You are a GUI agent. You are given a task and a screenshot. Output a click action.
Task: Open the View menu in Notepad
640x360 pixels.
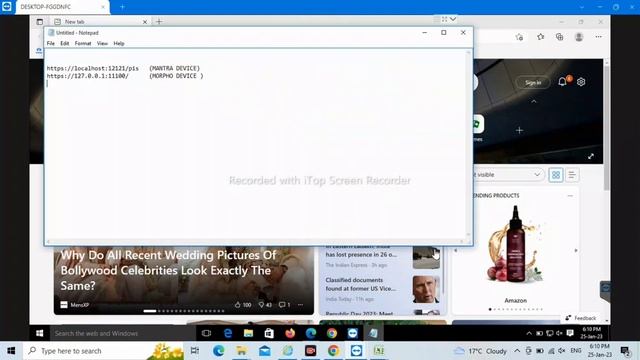click(x=102, y=43)
